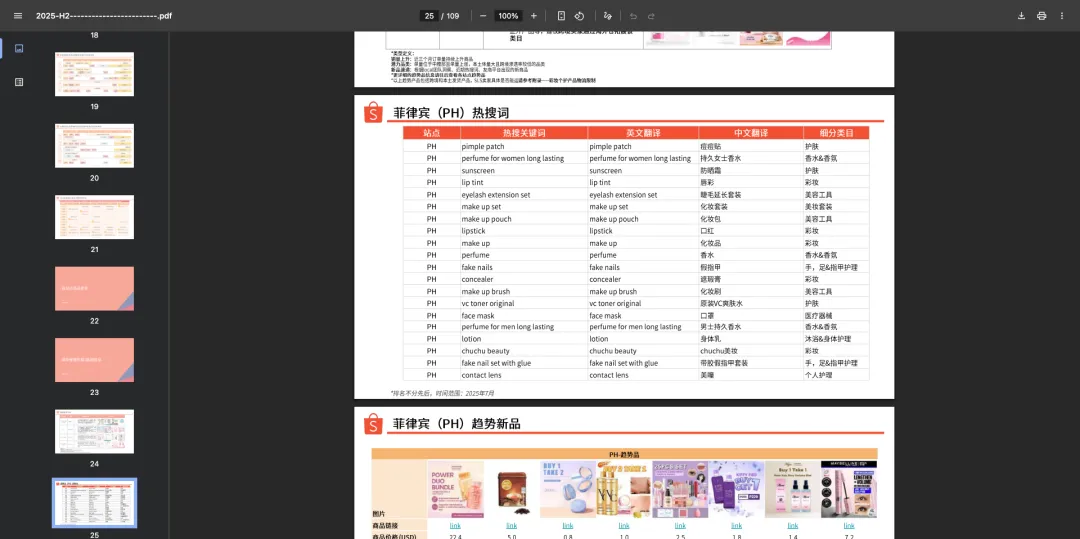Image resolution: width=1080 pixels, height=539 pixels.
Task: Select page 24 thumbnail
Action: click(x=94, y=431)
